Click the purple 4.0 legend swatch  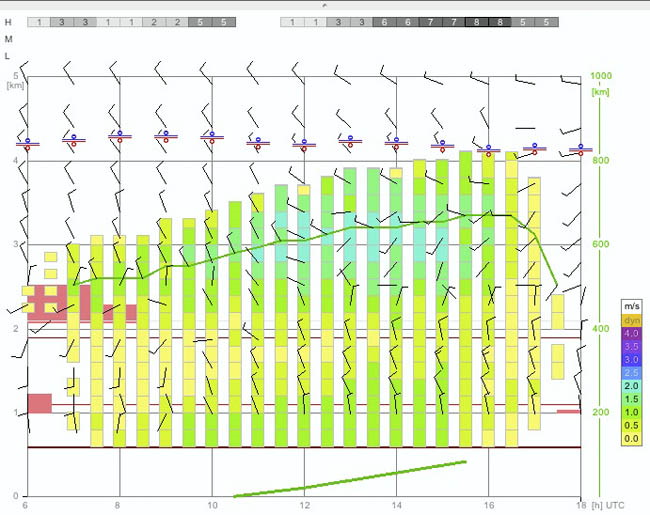coord(631,333)
